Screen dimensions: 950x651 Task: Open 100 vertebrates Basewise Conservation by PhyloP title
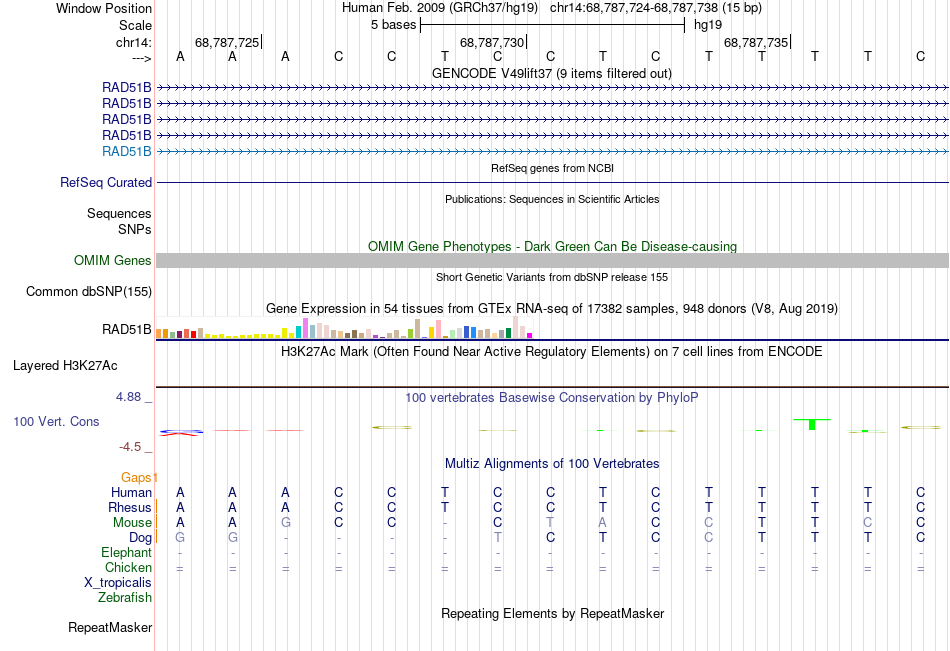(x=552, y=398)
